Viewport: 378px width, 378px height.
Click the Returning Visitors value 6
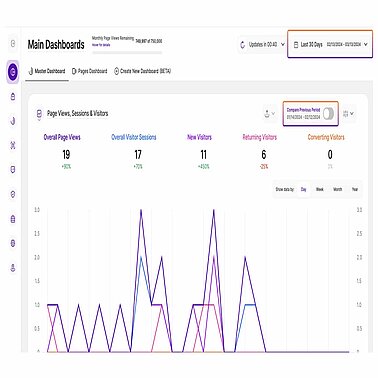[x=264, y=154]
